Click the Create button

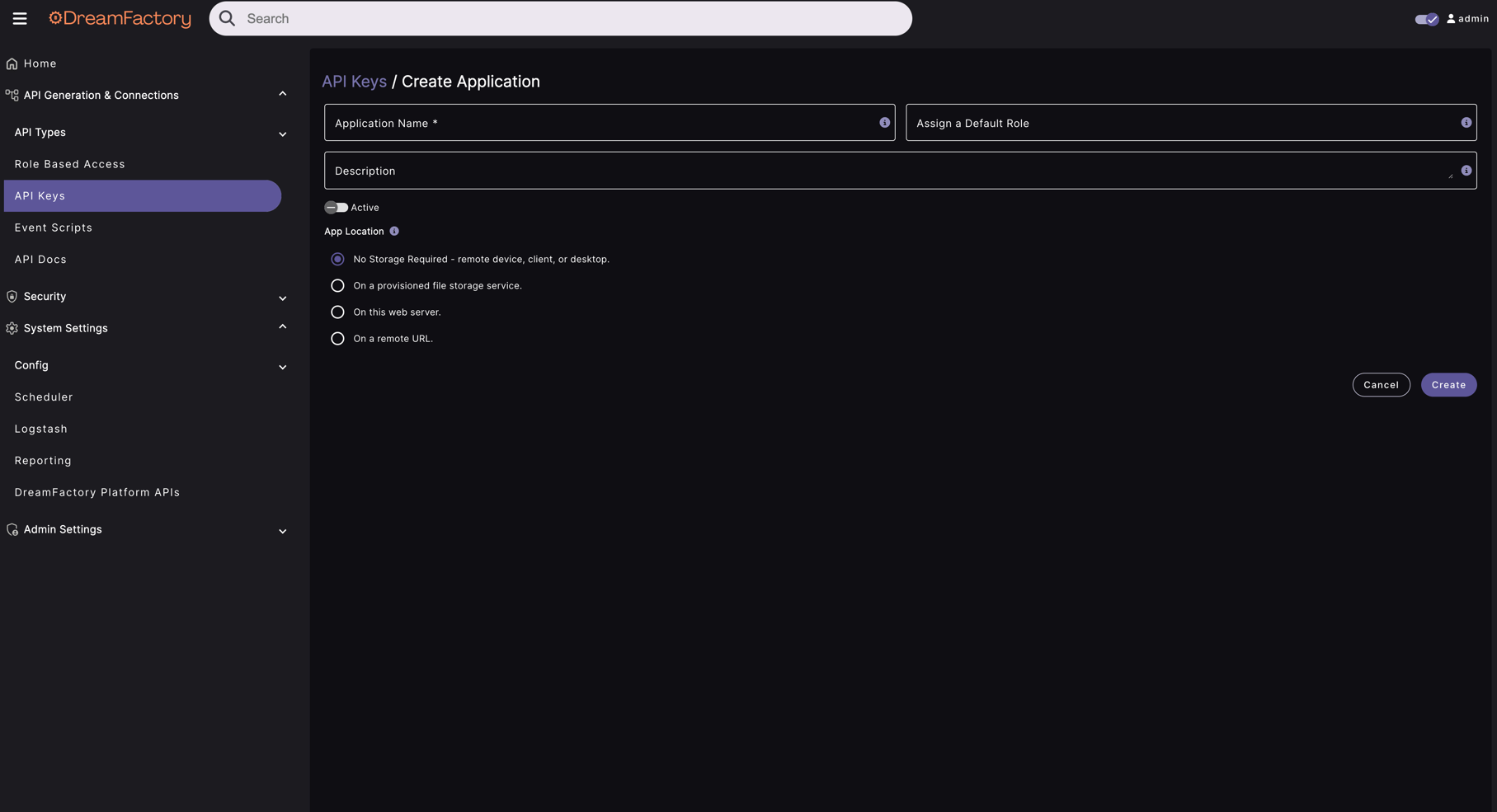pos(1448,384)
